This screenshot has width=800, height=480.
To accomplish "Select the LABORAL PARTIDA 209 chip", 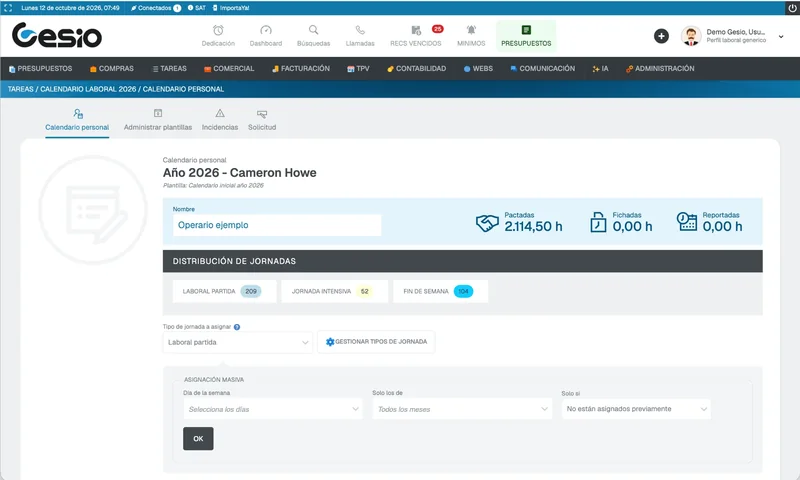I will click(x=224, y=291).
